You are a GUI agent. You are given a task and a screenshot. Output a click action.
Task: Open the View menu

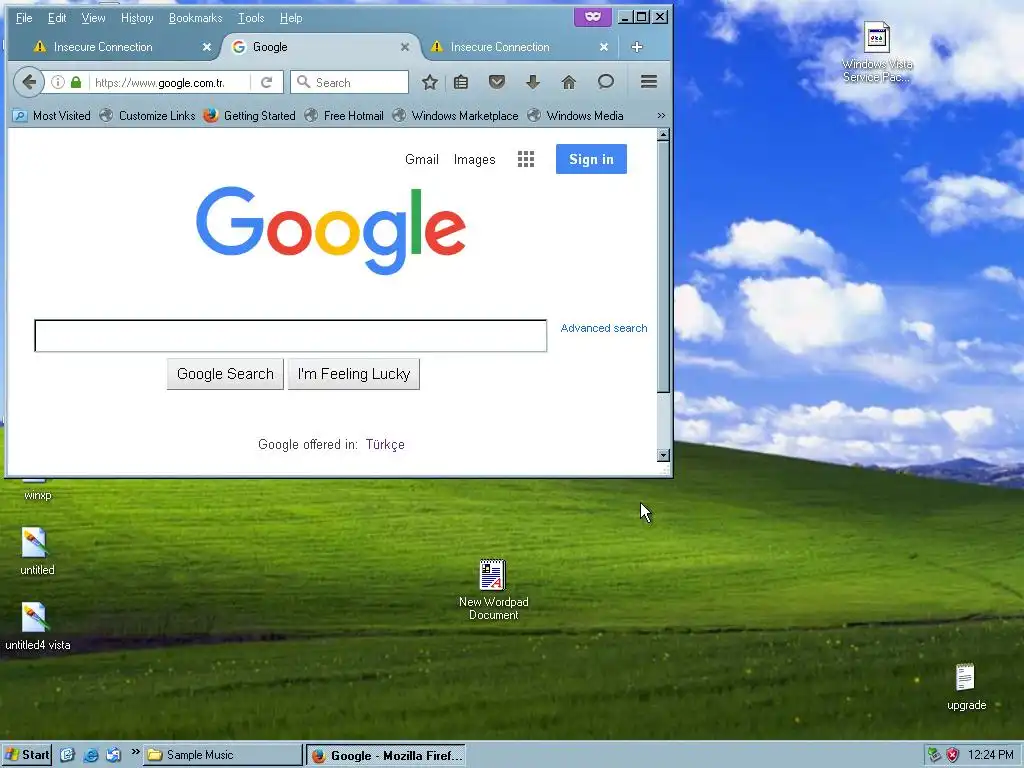(93, 18)
